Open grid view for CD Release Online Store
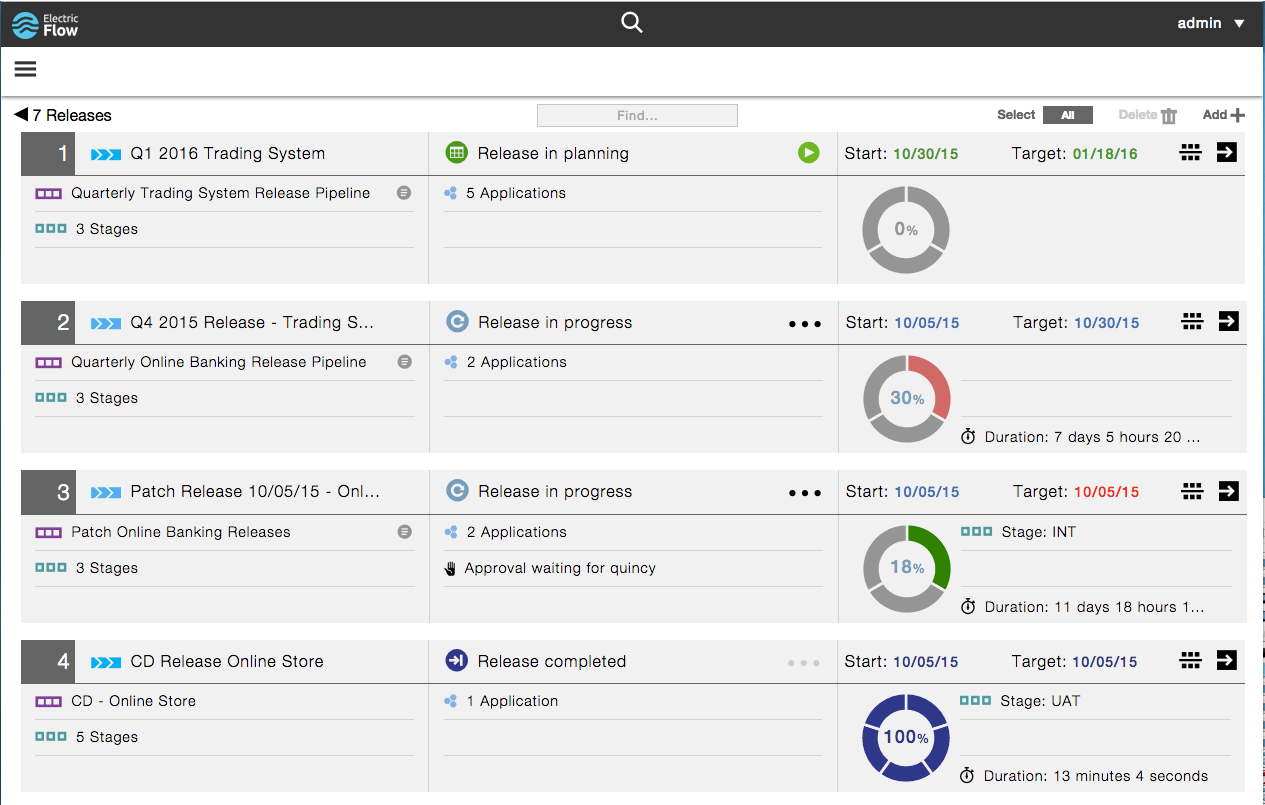 1190,660
